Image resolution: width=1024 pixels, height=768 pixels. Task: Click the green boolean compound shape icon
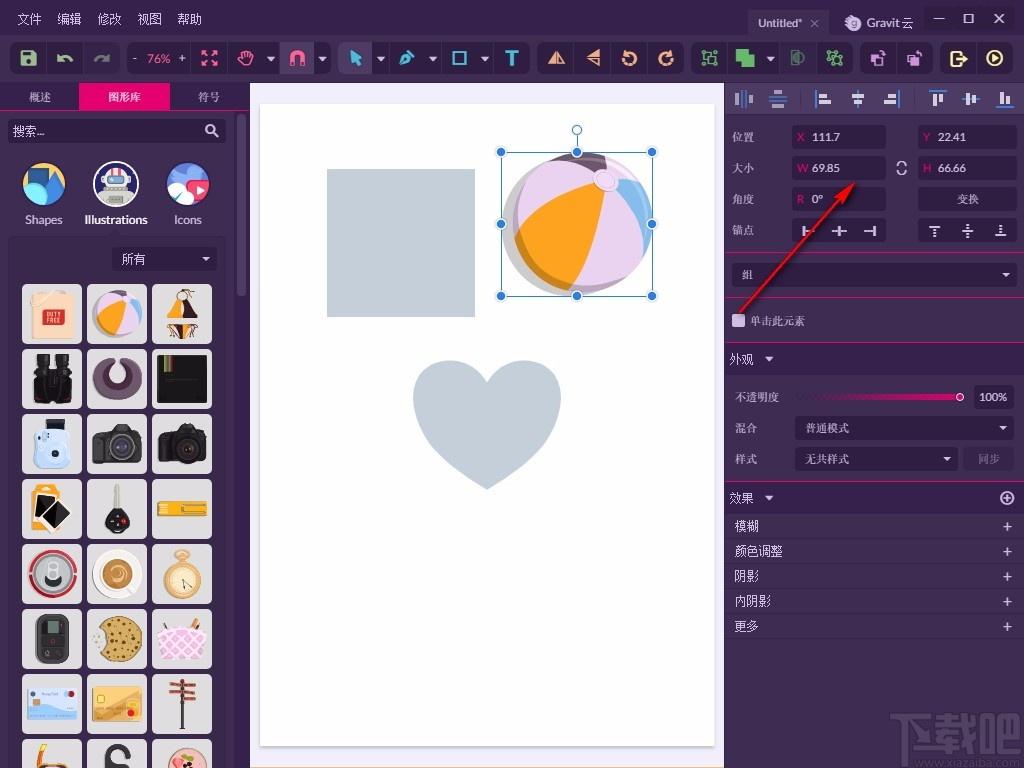point(745,58)
